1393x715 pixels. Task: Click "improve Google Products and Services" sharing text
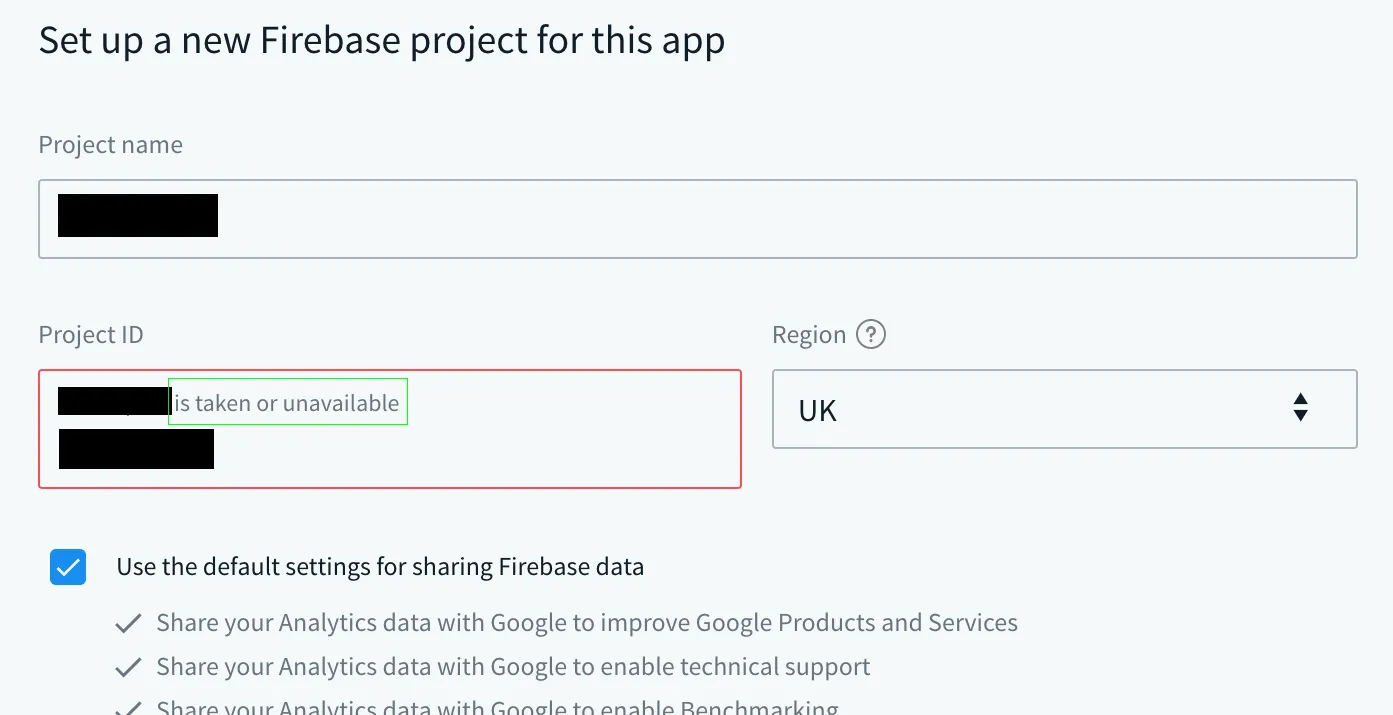click(x=587, y=623)
